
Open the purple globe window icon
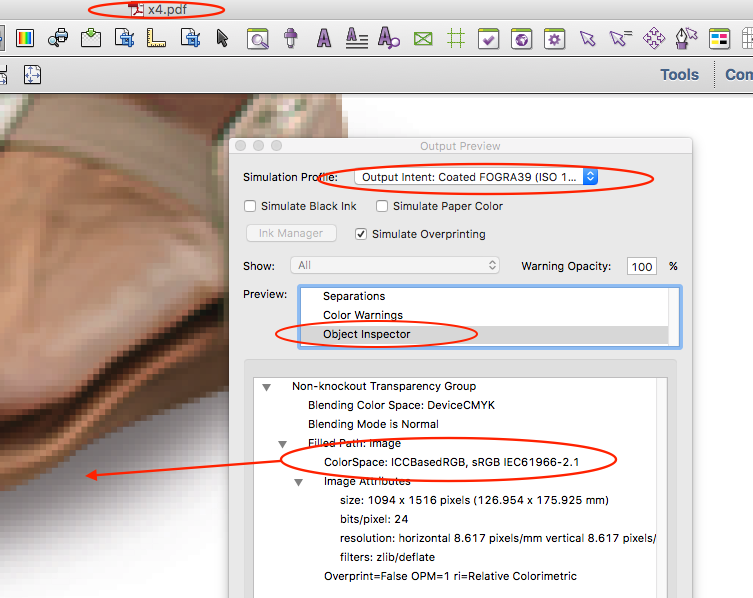[521, 38]
